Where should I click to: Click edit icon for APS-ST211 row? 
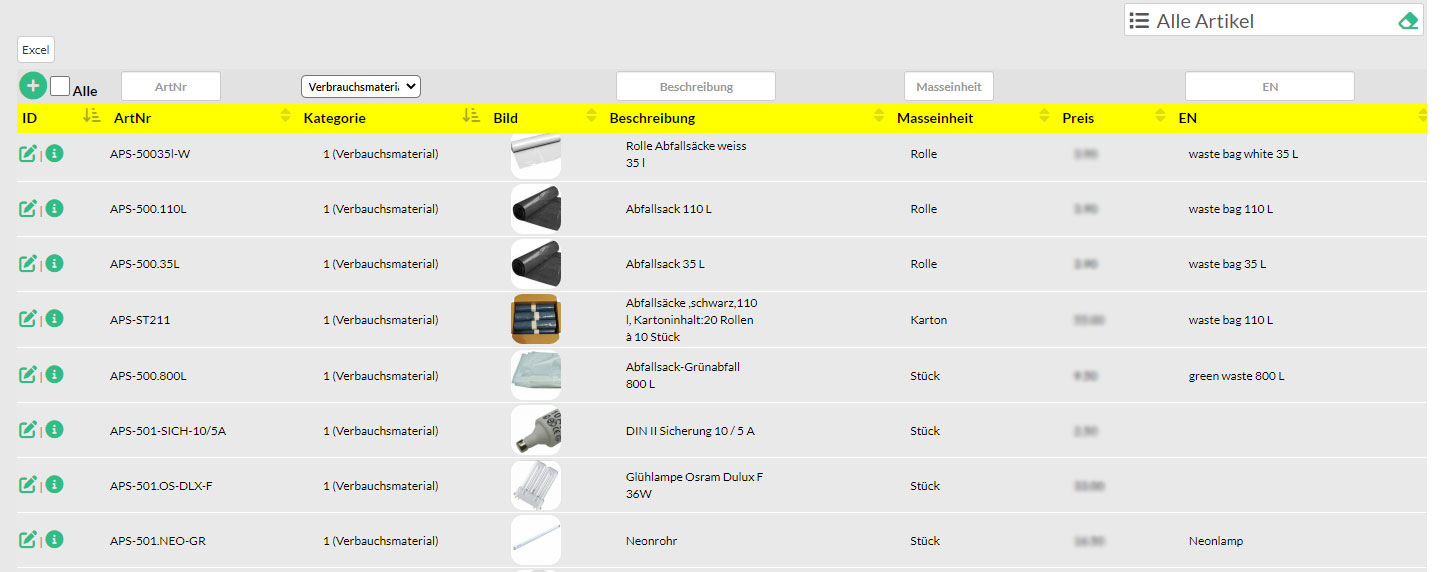28,319
